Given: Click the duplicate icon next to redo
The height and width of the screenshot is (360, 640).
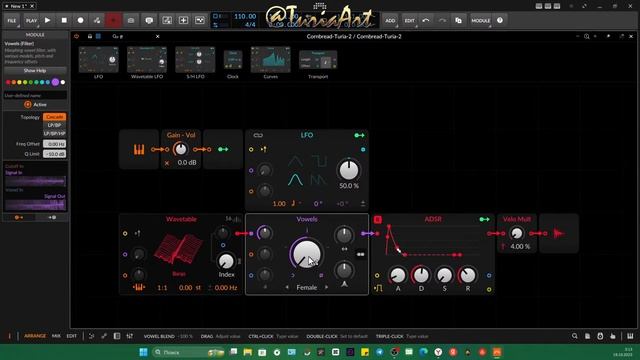Looking at the screenshot, I should [458, 20].
